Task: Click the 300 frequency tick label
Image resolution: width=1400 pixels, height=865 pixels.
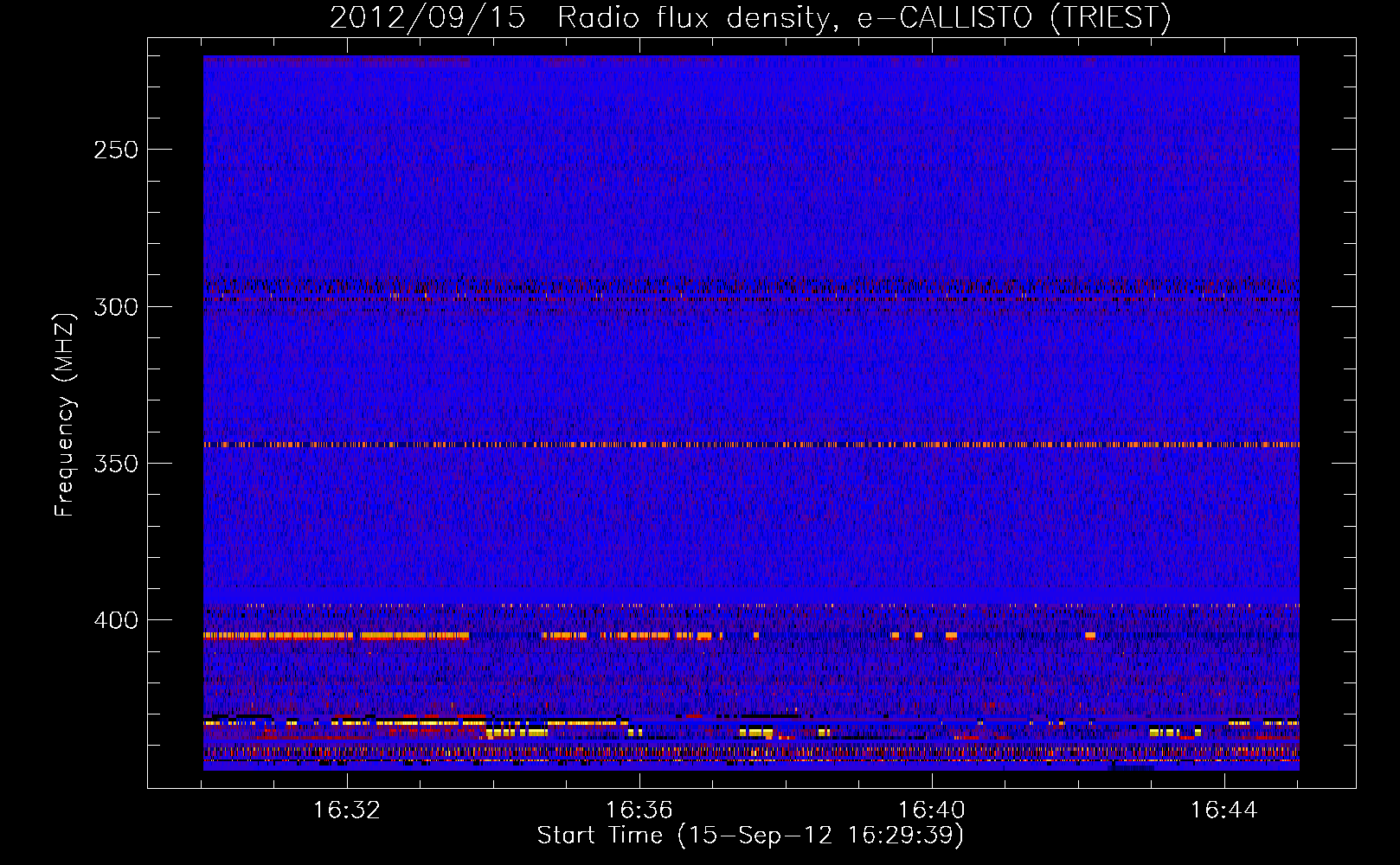Action: tap(116, 307)
